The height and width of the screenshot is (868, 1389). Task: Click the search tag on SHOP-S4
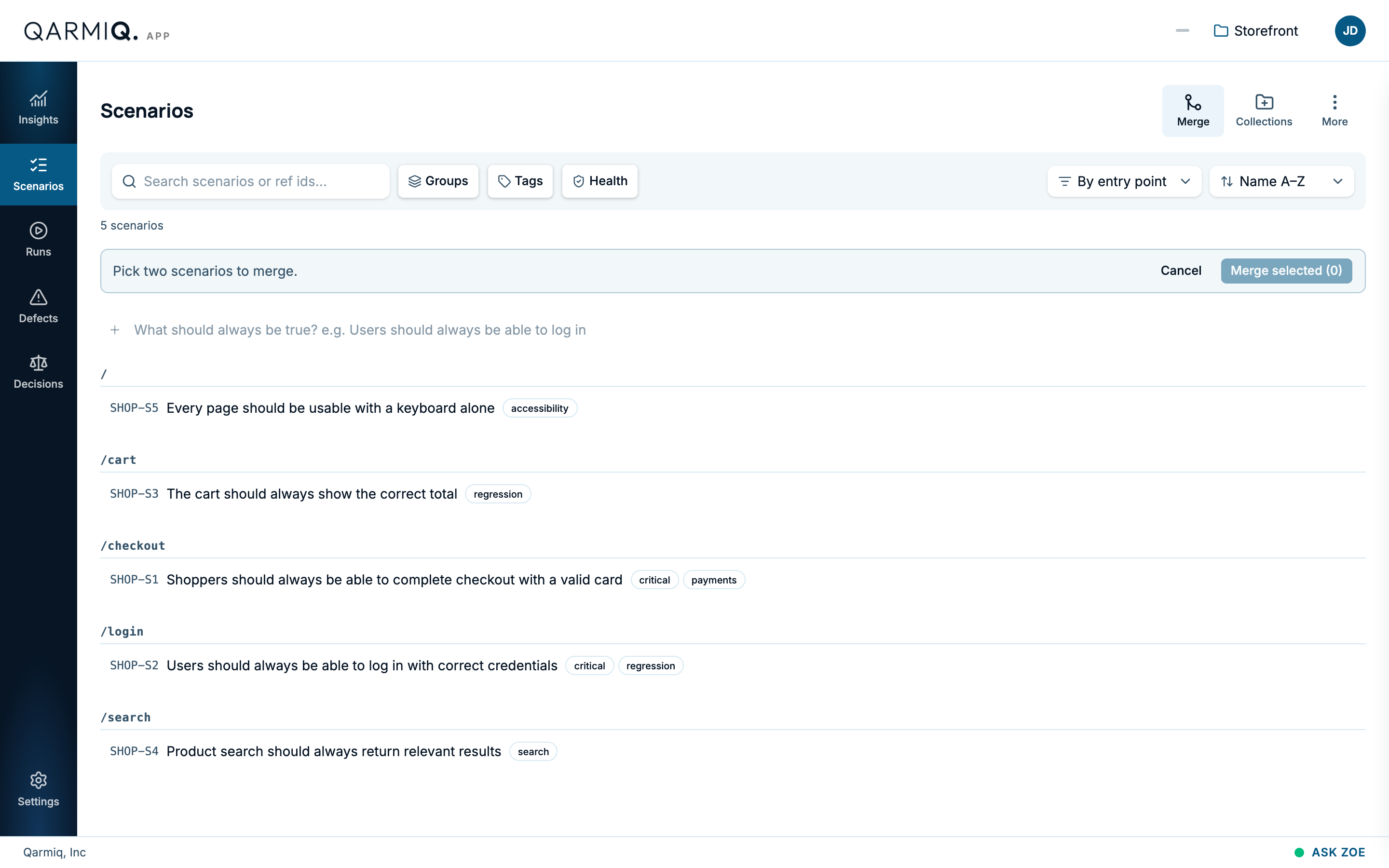point(532,751)
